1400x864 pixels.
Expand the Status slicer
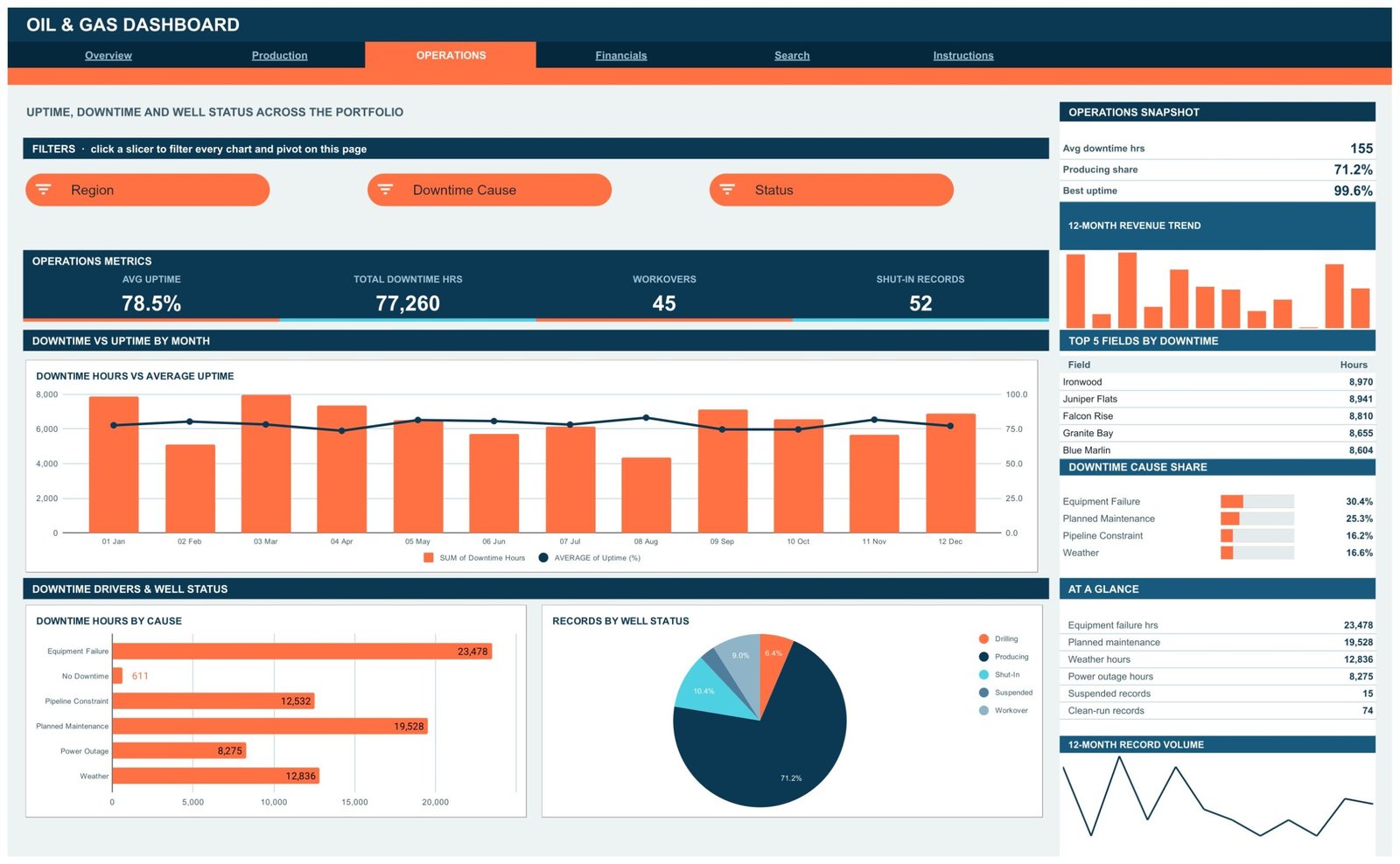(x=831, y=190)
